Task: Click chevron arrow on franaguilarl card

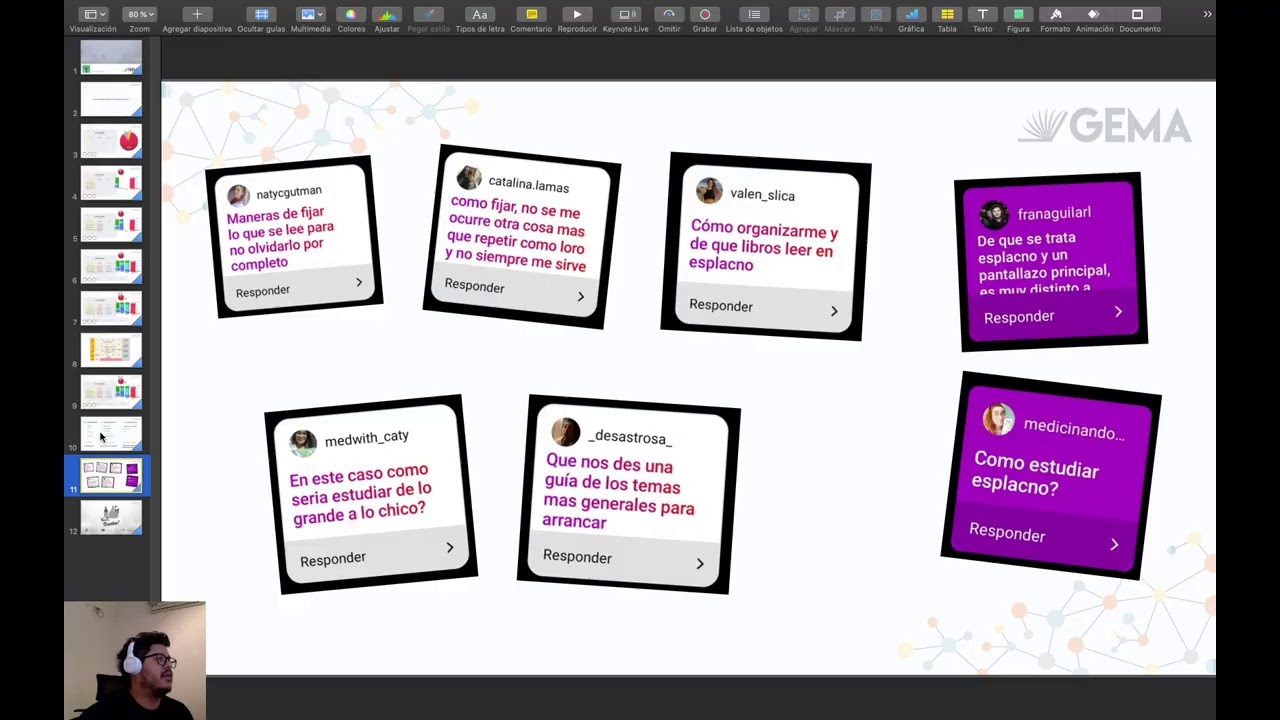Action: click(x=1118, y=312)
